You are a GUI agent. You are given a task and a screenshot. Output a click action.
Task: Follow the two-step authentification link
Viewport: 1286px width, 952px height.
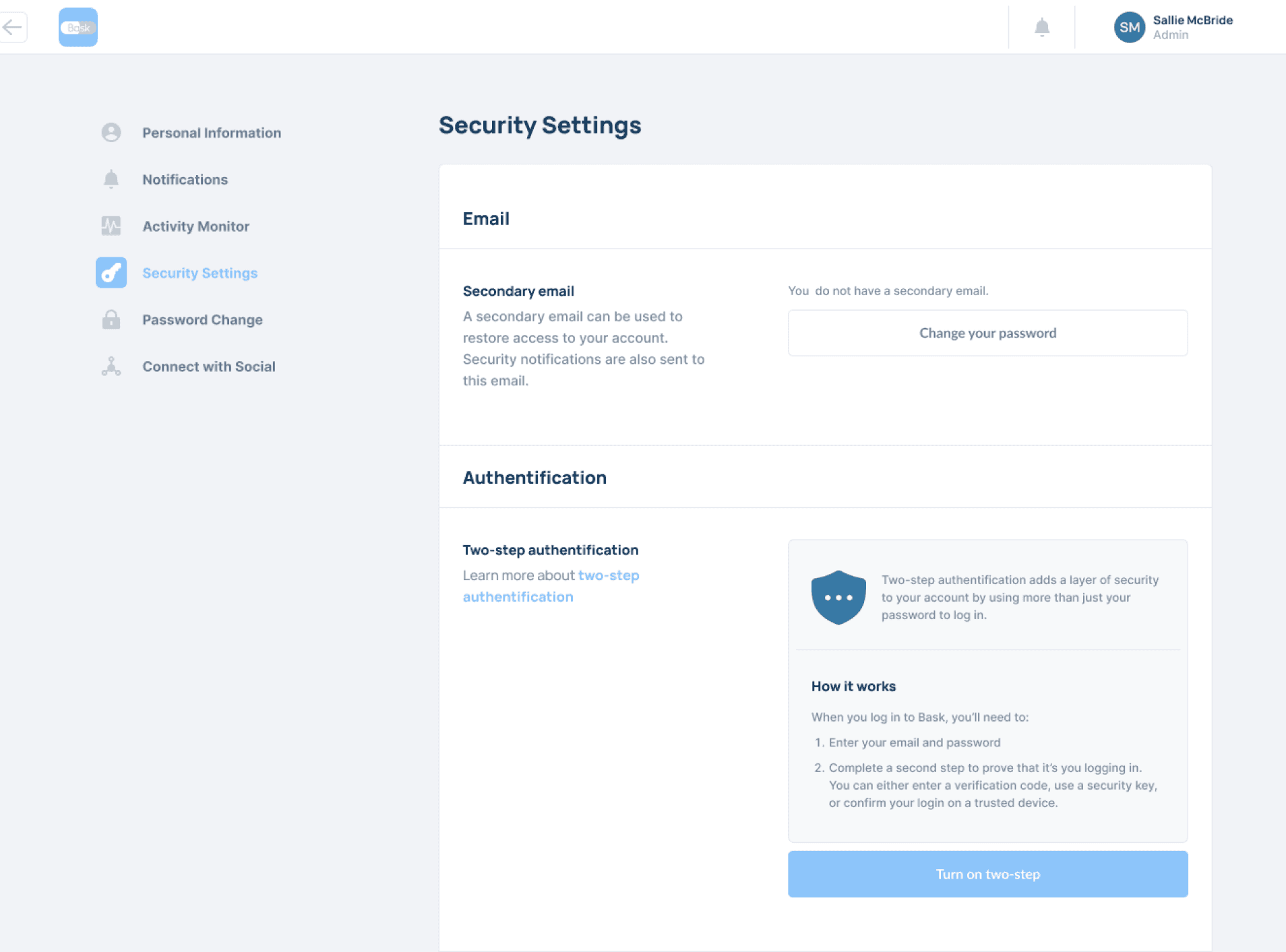pos(551,586)
